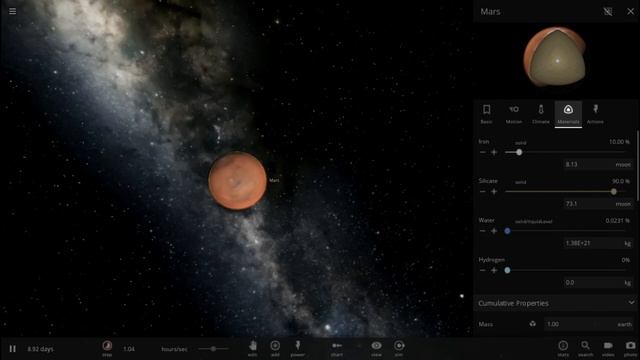Increase Iron with the plus button
This screenshot has height=360, width=640.
[x=494, y=152]
